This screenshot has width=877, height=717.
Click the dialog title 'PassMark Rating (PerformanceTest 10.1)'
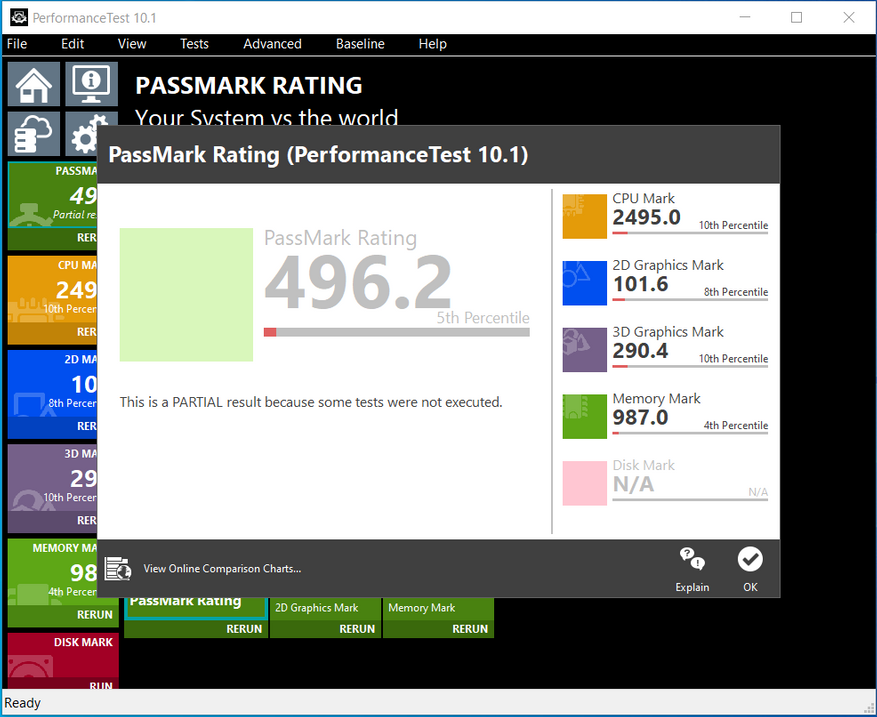click(x=318, y=155)
